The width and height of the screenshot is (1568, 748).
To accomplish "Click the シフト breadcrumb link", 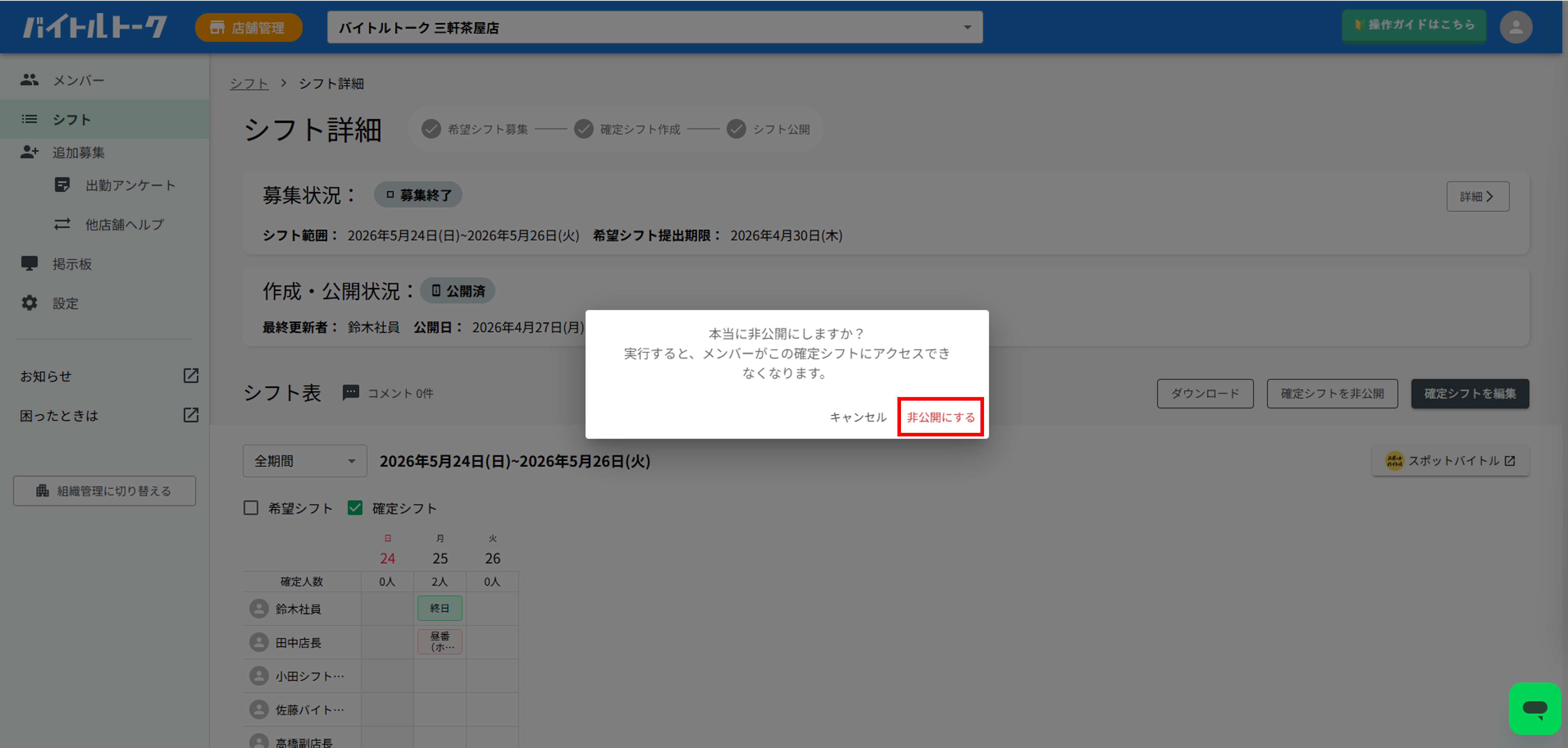I will tap(249, 83).
